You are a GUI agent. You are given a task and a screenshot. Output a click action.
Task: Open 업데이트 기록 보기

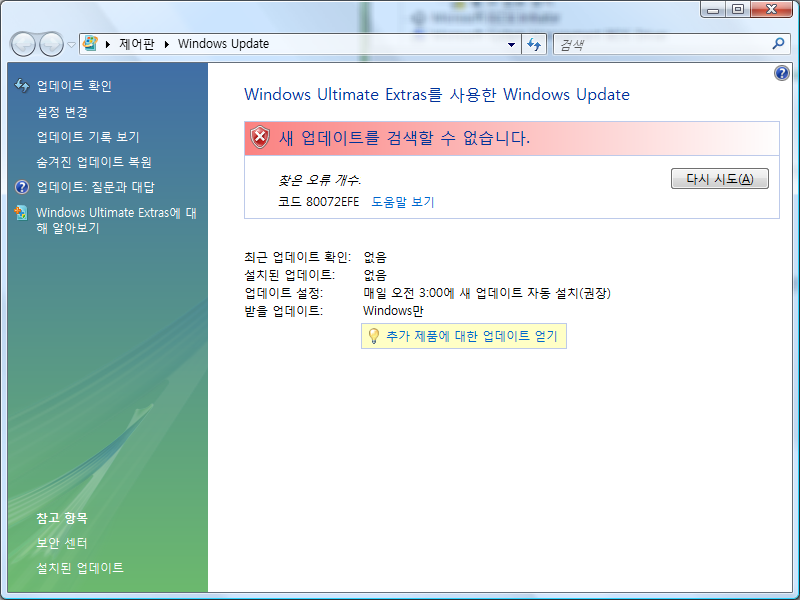point(88,137)
